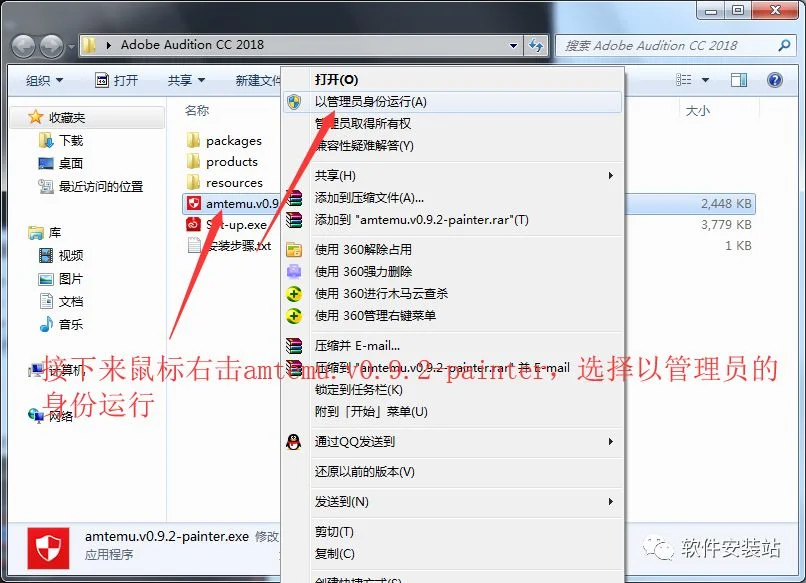This screenshot has width=806, height=583.
Task: Click the recent pages dropdown beside nav arrows
Action: [71, 47]
